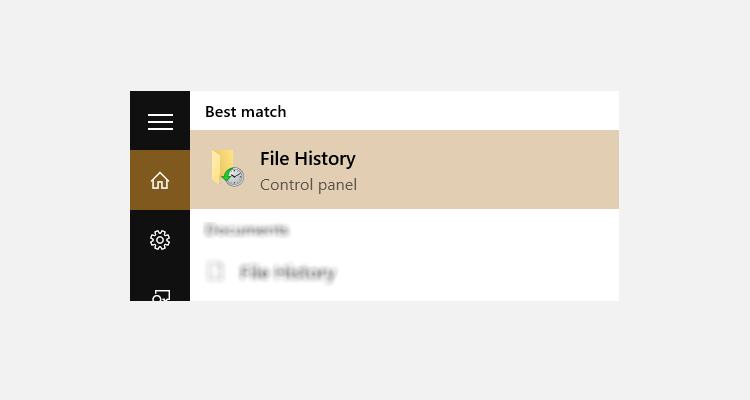Select the Home icon in the sidebar
The image size is (750, 400).
(x=160, y=180)
